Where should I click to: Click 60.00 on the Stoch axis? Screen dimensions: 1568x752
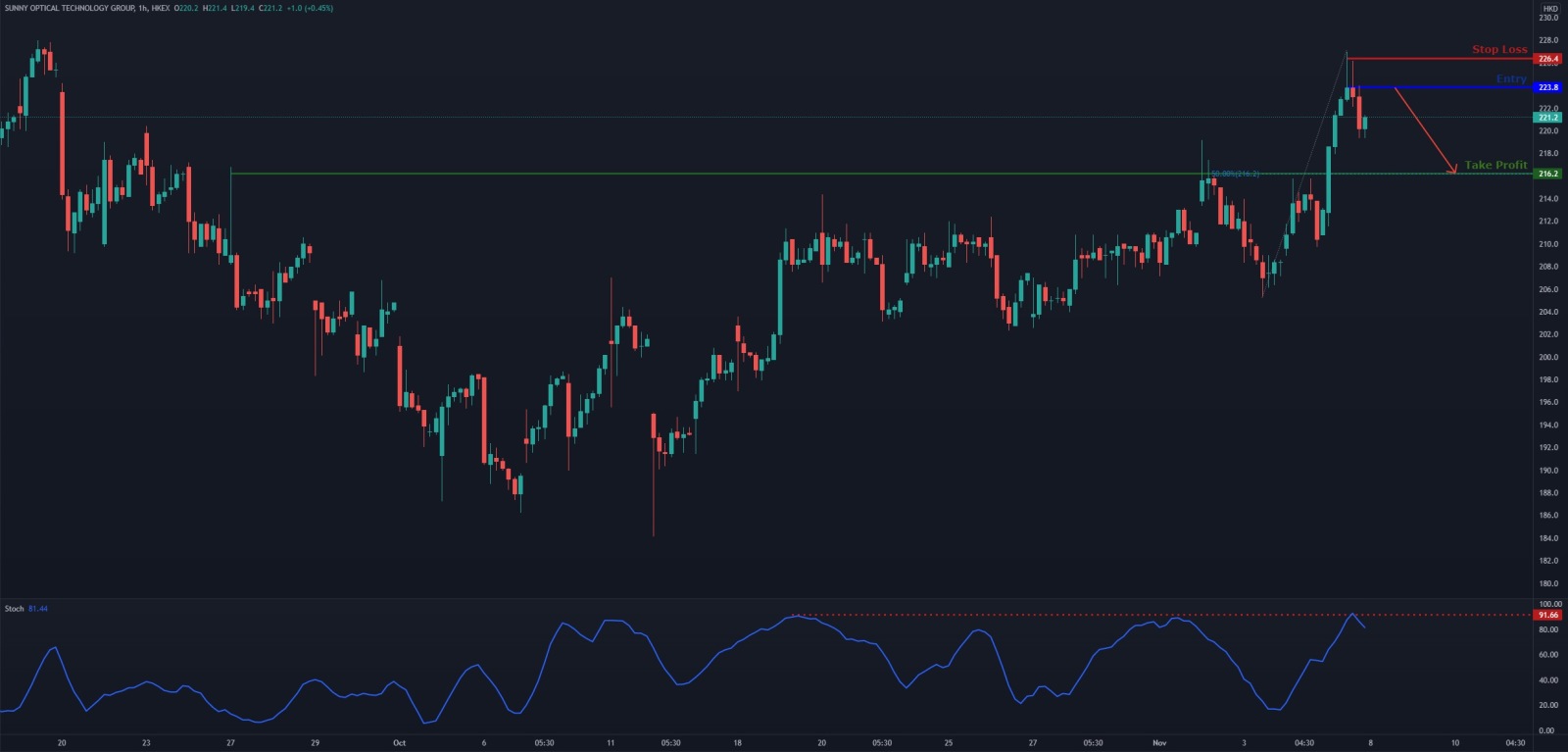pyautogui.click(x=1548, y=655)
